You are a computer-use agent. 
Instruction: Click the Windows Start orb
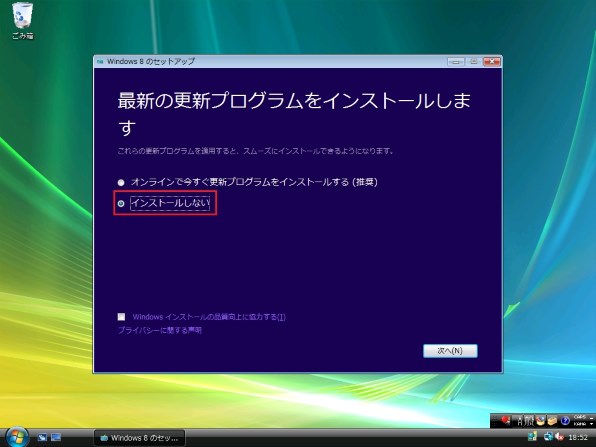tap(17, 437)
